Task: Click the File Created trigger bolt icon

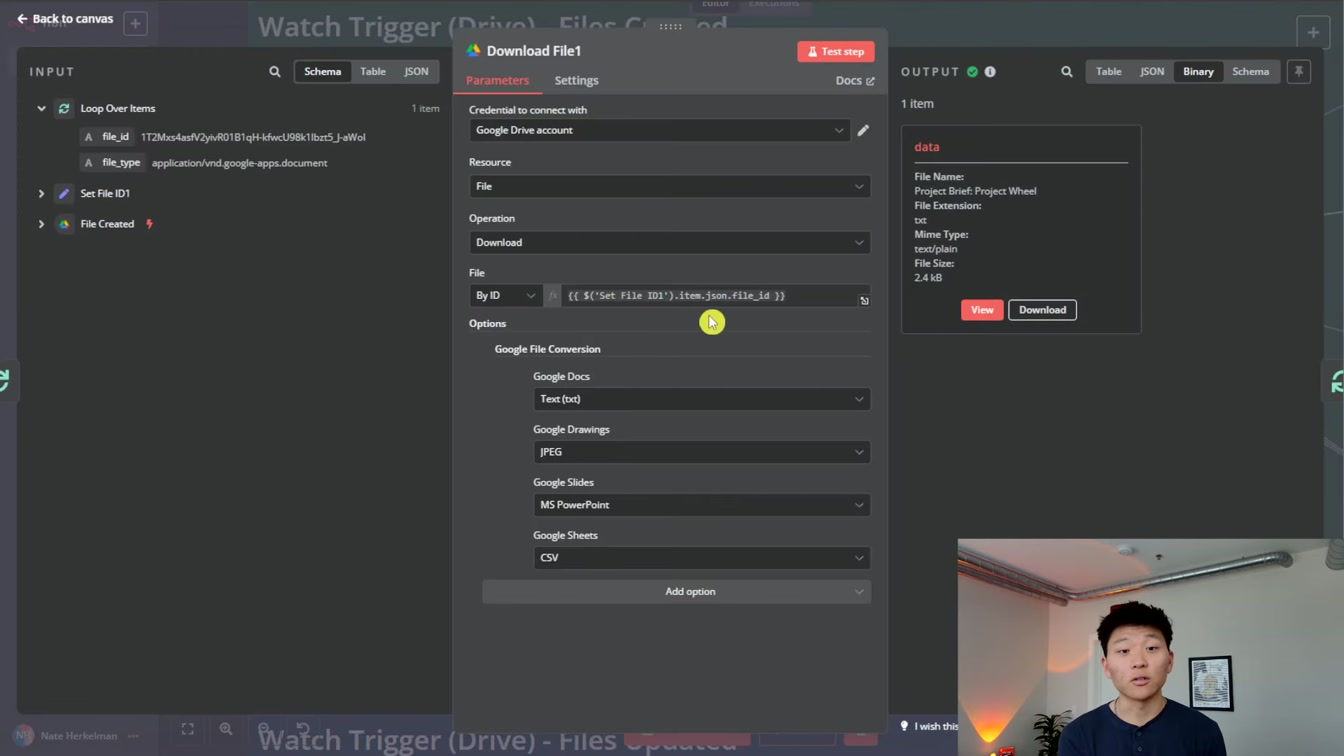Action: [149, 224]
